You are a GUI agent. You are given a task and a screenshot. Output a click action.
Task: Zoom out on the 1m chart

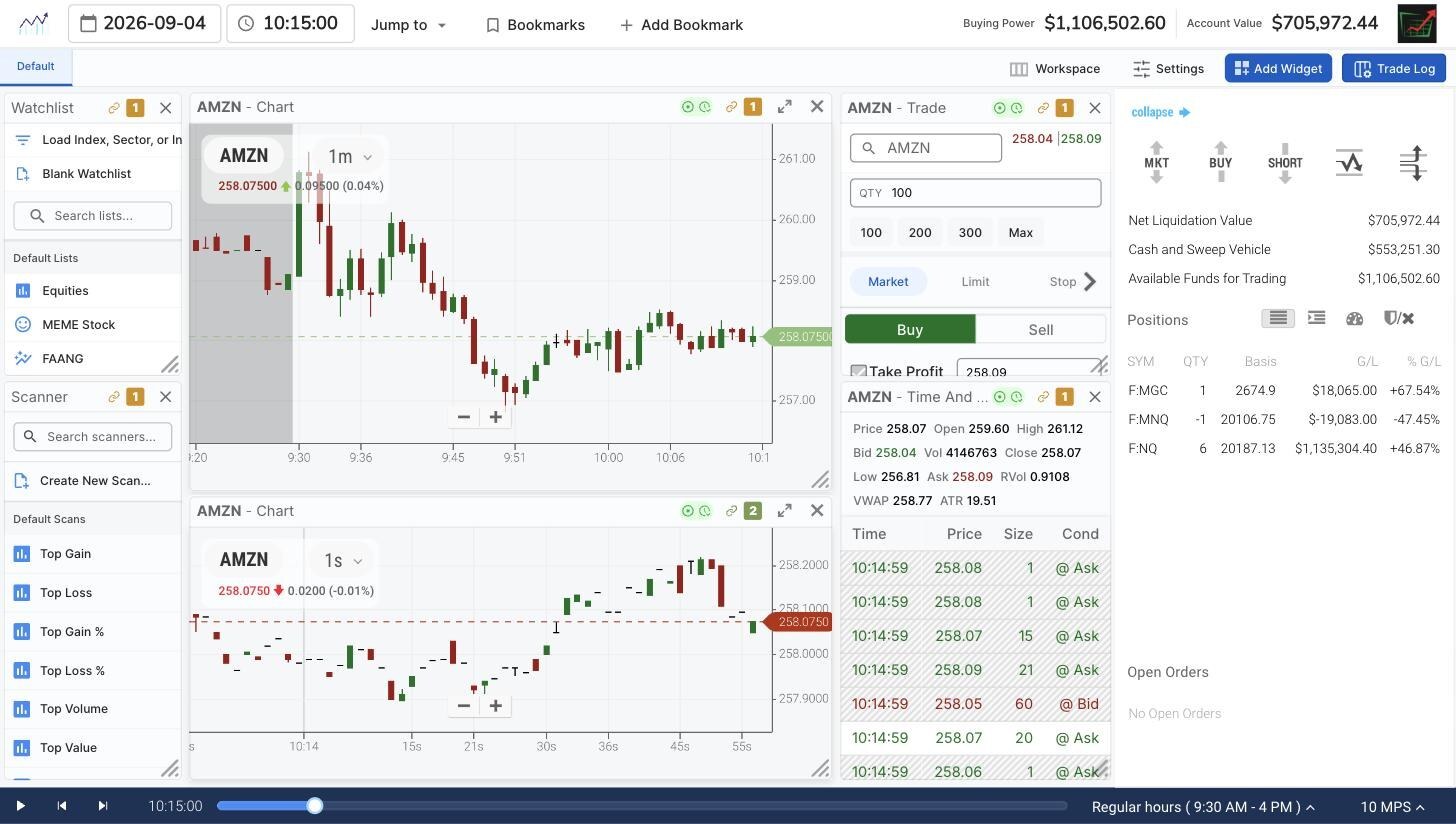click(x=463, y=417)
